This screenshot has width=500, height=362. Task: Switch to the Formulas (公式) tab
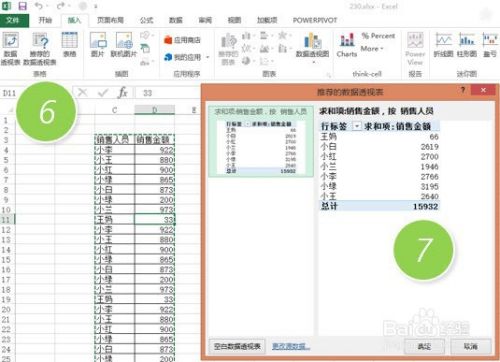click(x=146, y=20)
